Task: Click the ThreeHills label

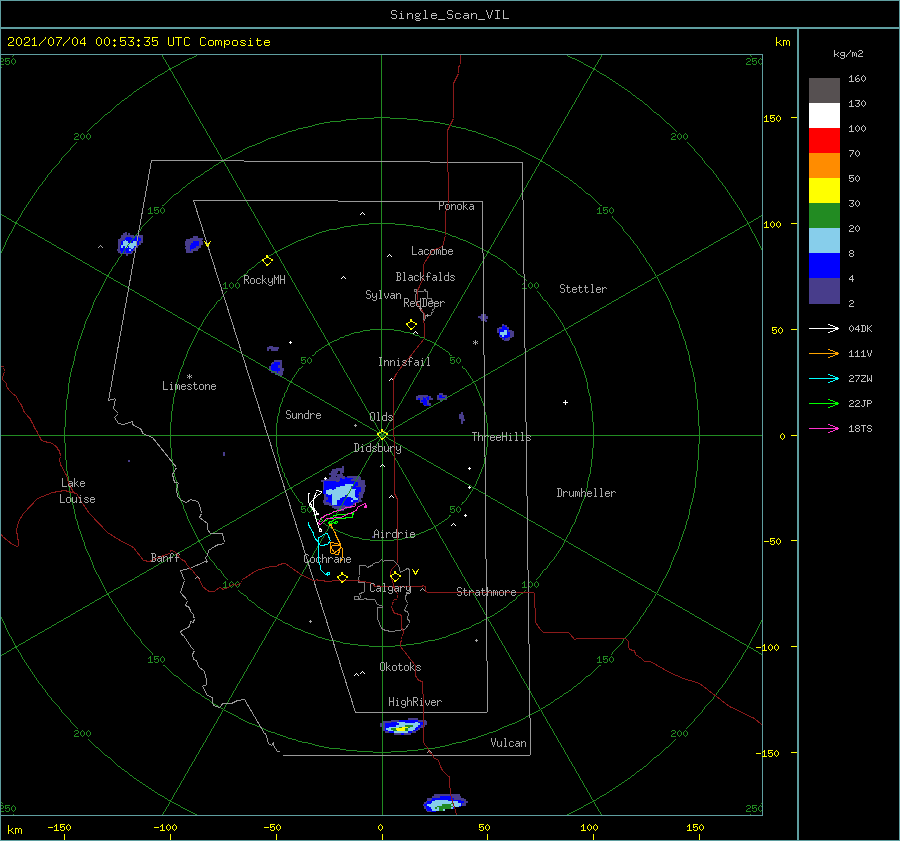Action: click(x=501, y=437)
